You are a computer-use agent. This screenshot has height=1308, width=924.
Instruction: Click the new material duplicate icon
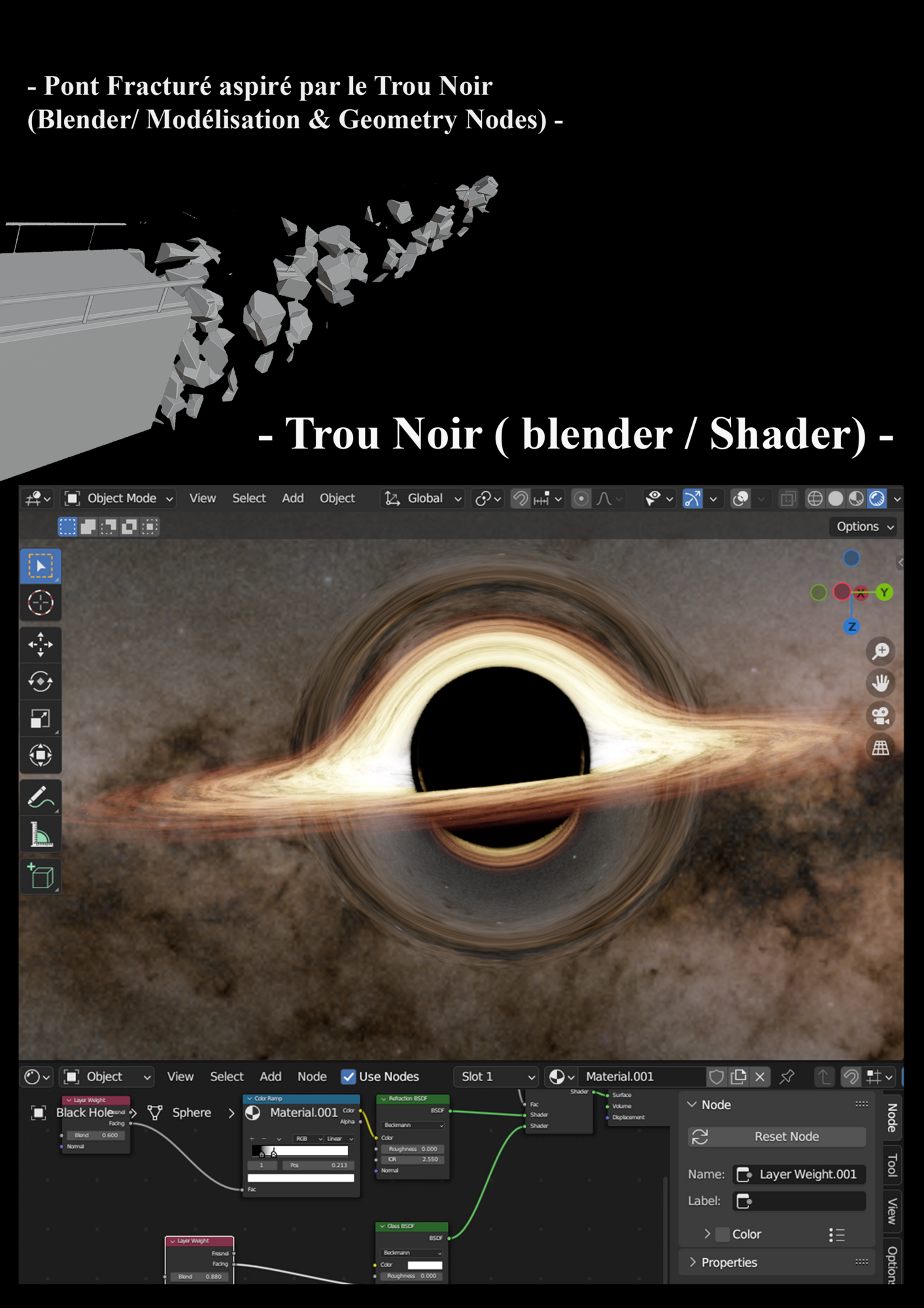tap(739, 1076)
